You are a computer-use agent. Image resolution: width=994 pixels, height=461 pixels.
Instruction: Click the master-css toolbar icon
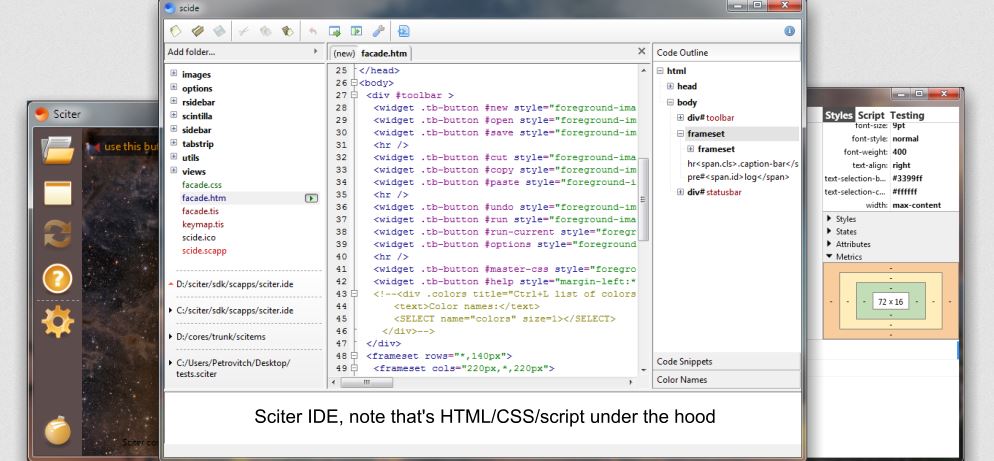403,30
